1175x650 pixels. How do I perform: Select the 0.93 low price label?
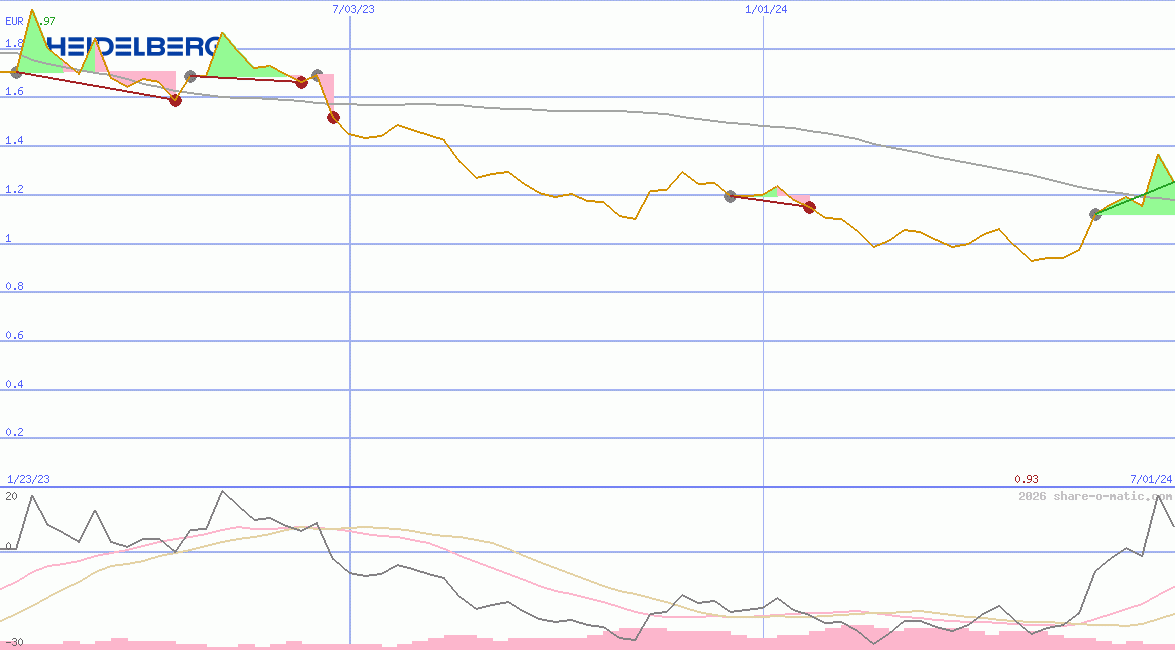[1026, 479]
